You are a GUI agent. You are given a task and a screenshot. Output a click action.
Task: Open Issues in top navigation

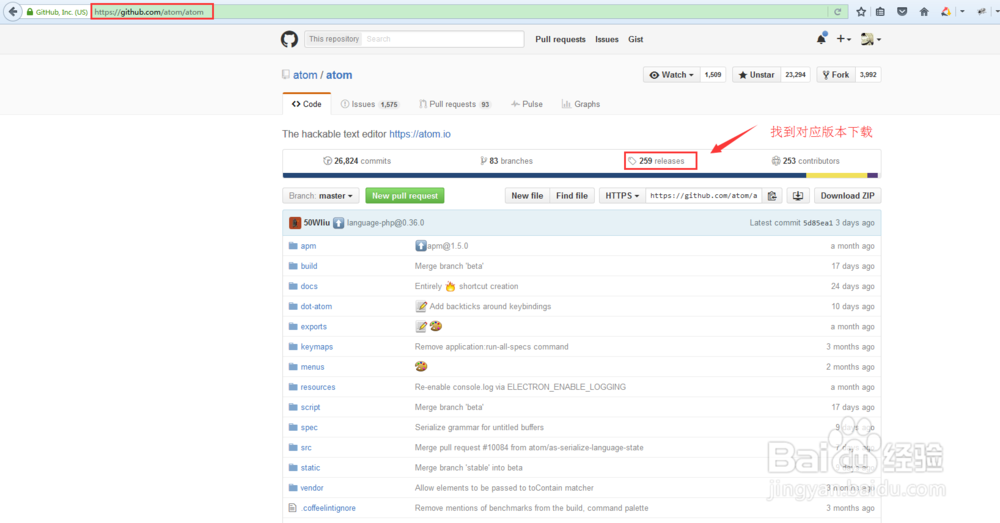[607, 39]
